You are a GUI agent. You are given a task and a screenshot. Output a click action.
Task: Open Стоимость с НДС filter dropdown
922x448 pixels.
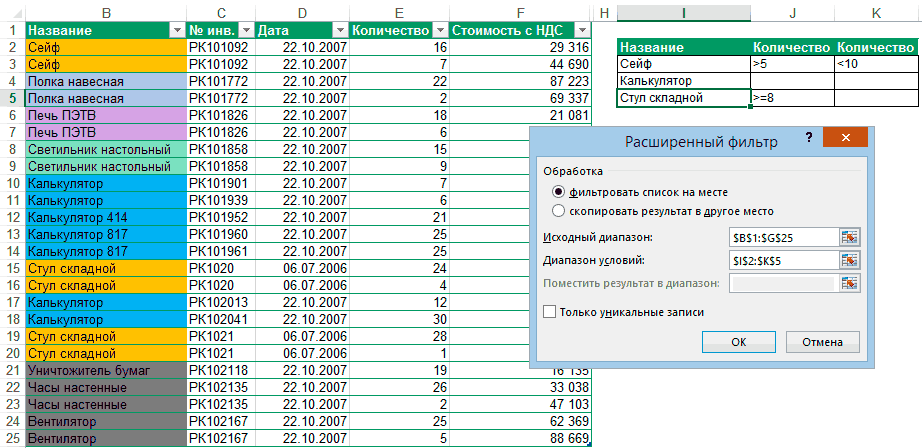(582, 30)
